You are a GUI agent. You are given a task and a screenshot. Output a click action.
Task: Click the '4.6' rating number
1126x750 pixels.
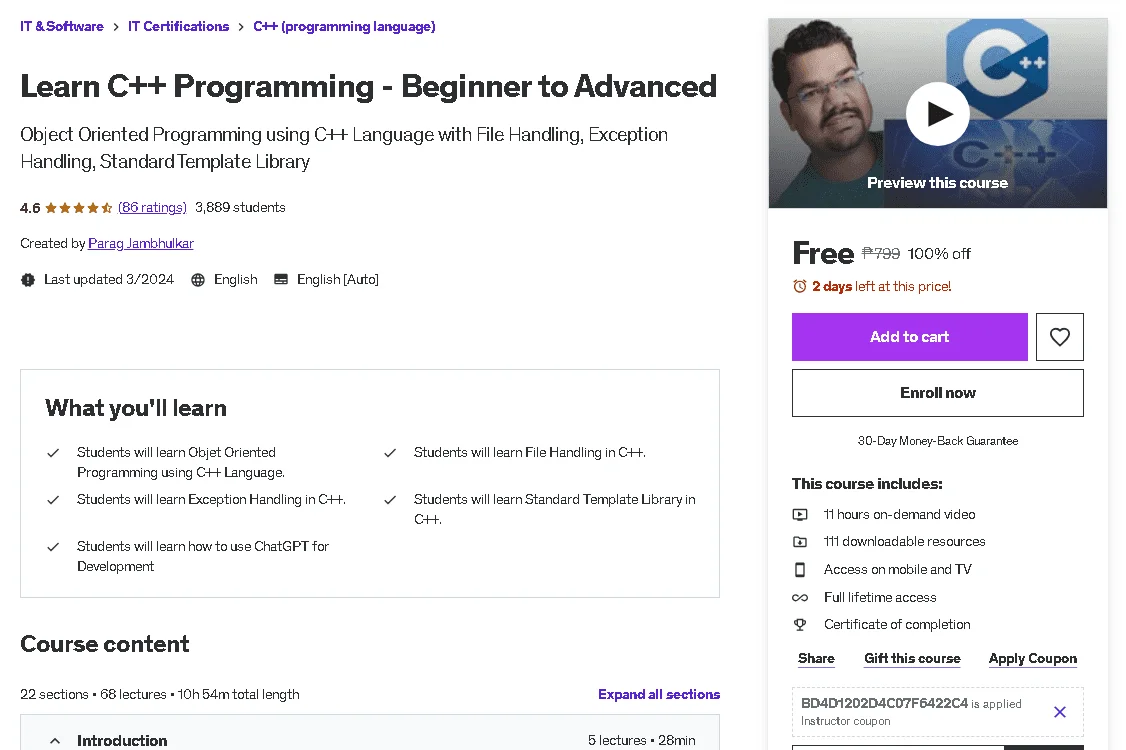click(x=30, y=208)
